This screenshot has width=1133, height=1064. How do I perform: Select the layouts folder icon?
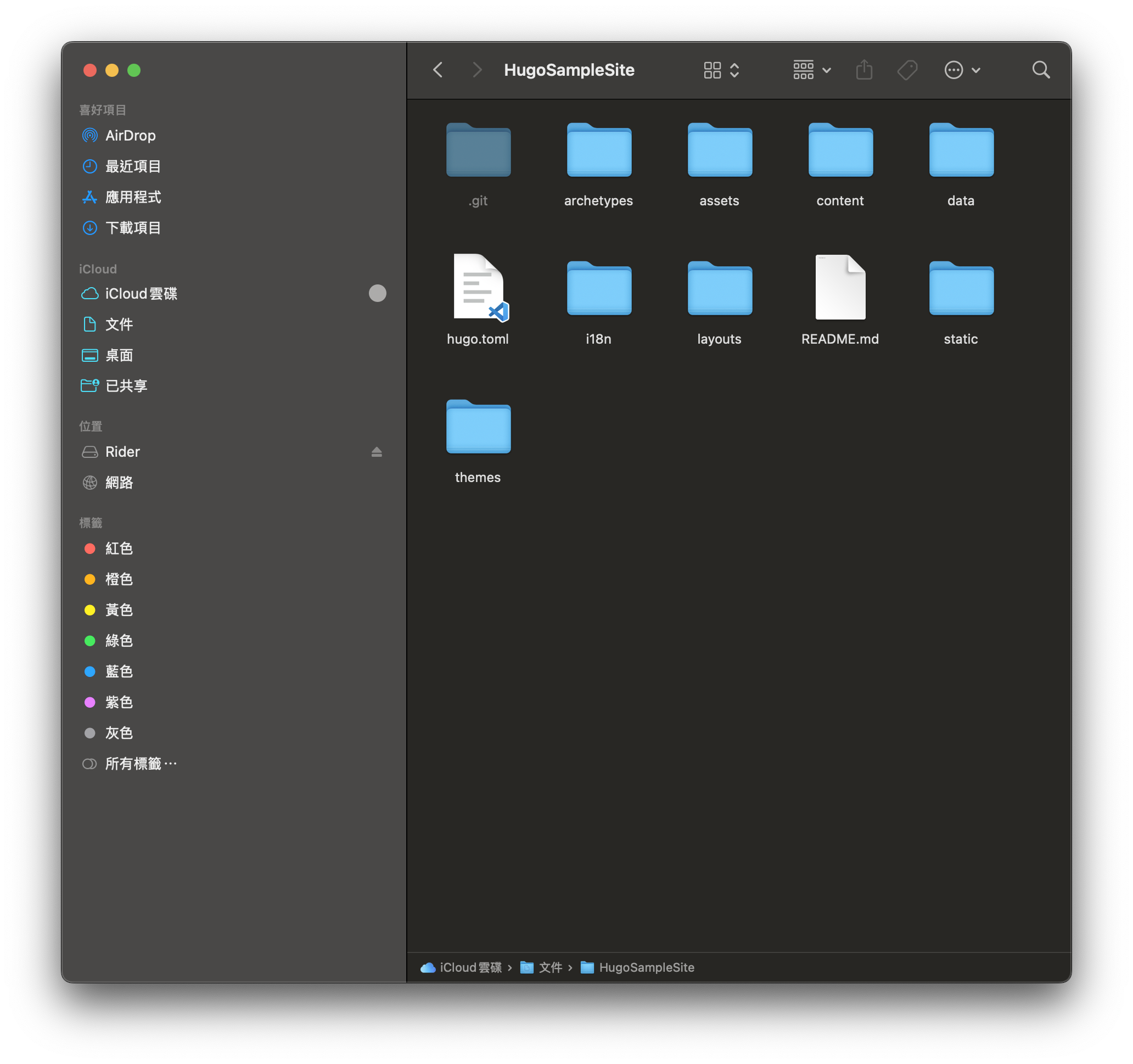point(720,289)
